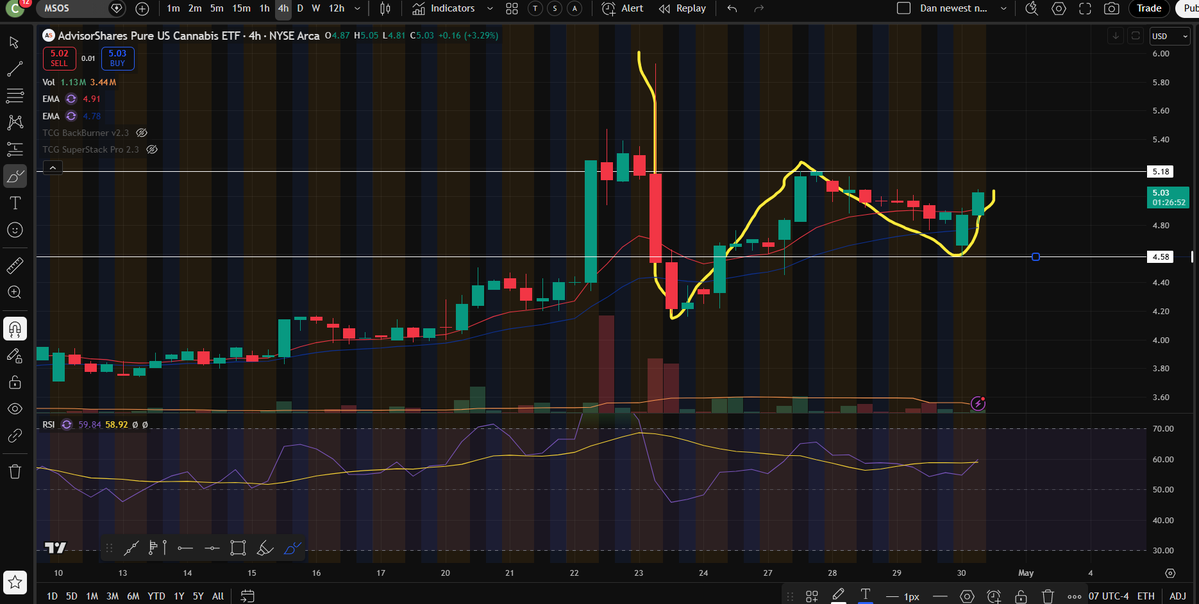Select the trend line tool
1199x604 pixels.
(15, 70)
